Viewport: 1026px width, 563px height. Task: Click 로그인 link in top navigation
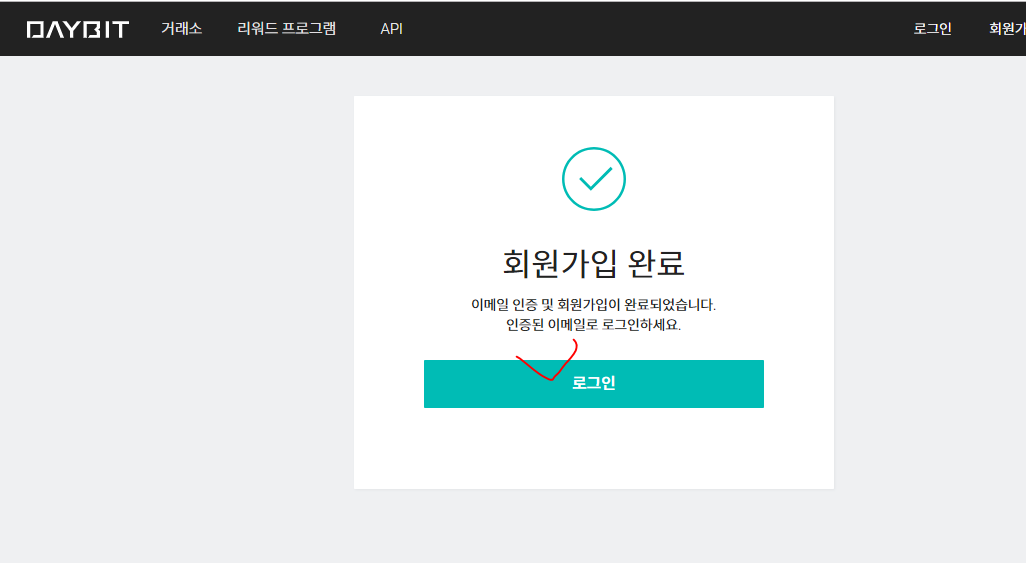932,29
